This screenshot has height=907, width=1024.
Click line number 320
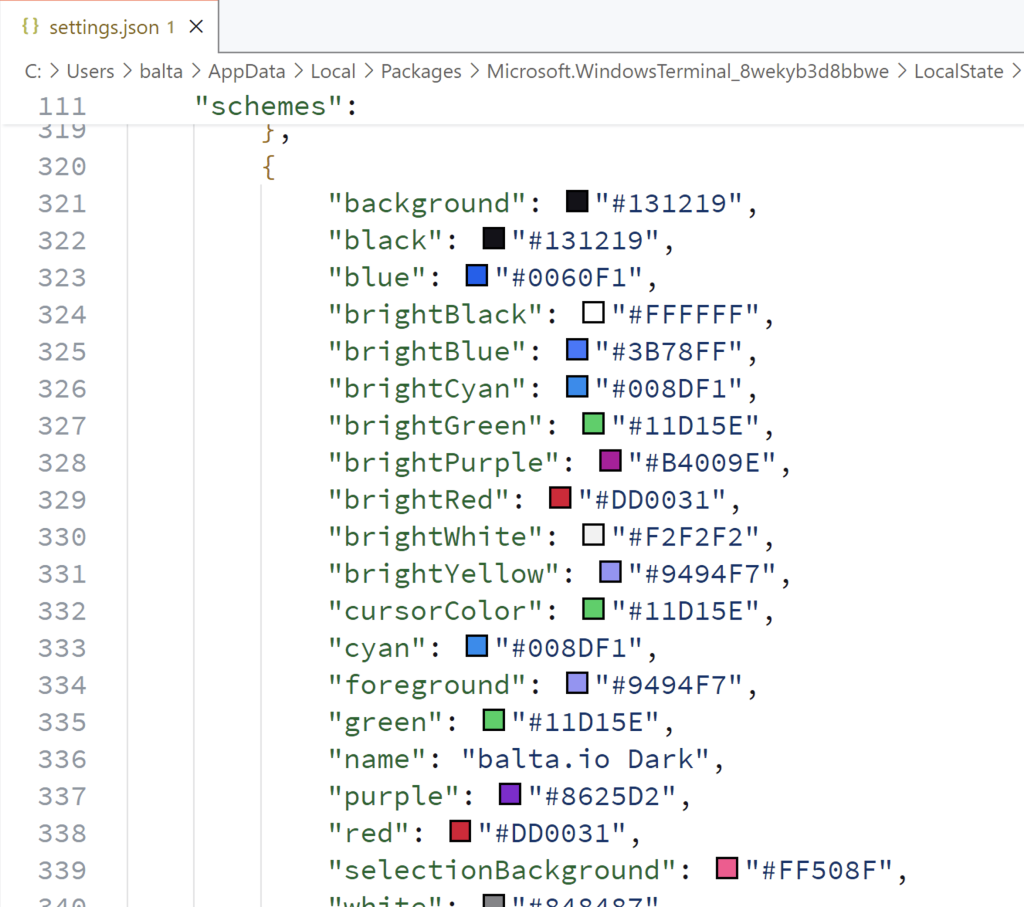[62, 167]
